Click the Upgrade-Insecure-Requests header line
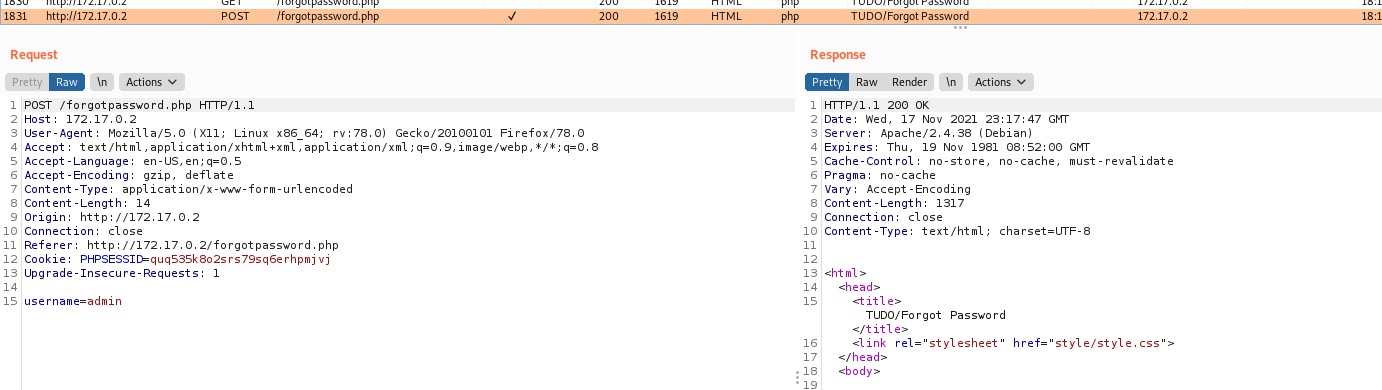The height and width of the screenshot is (390, 1382). (x=122, y=273)
